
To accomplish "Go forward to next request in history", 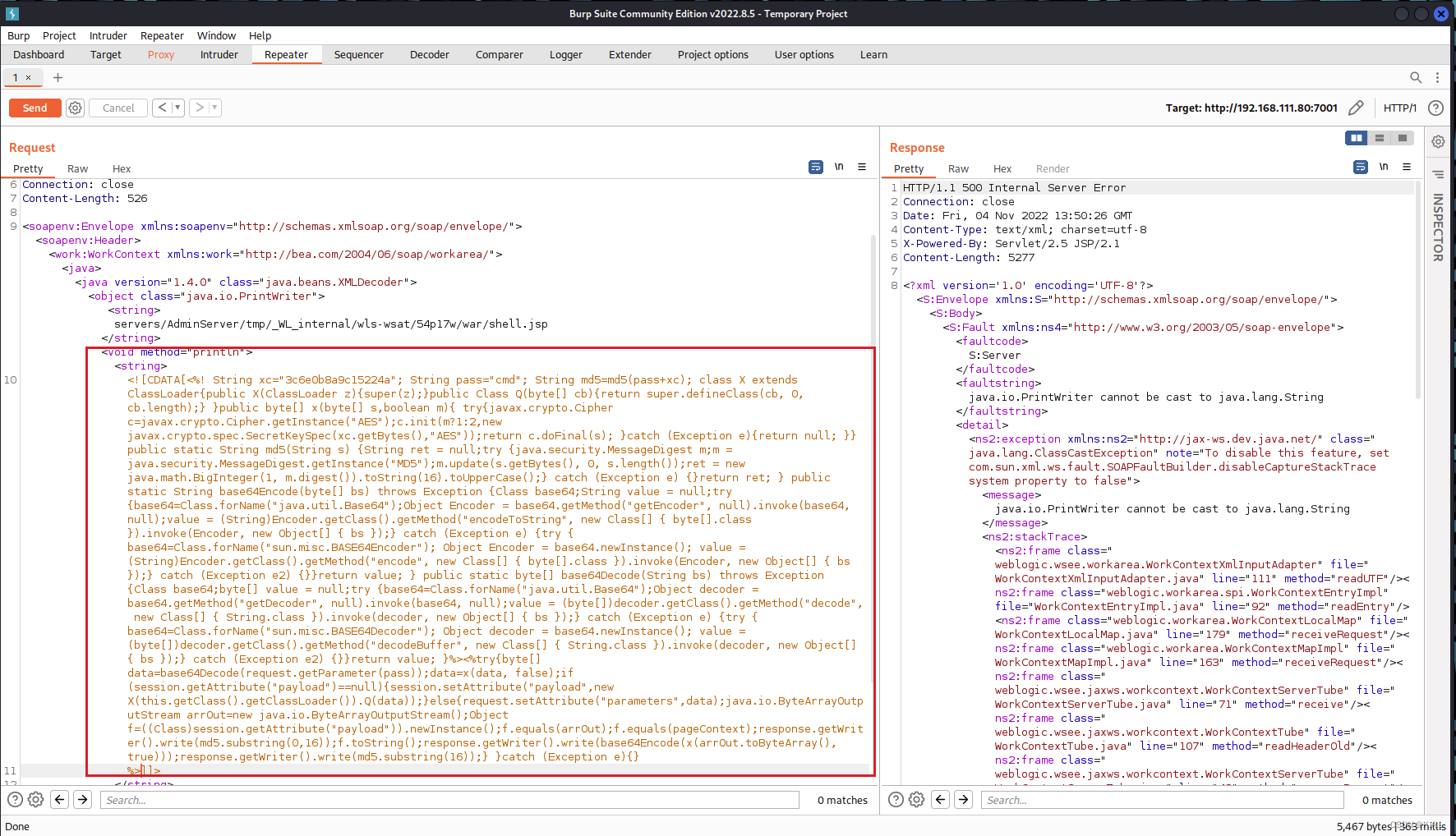I will pos(199,108).
